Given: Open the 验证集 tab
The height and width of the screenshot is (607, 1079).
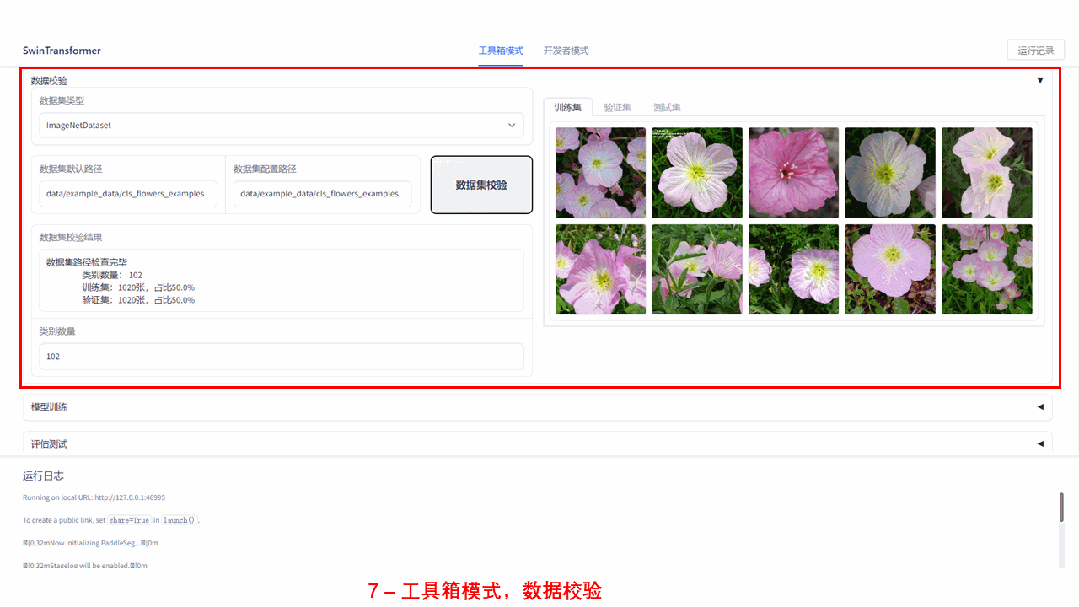Looking at the screenshot, I should click(616, 105).
